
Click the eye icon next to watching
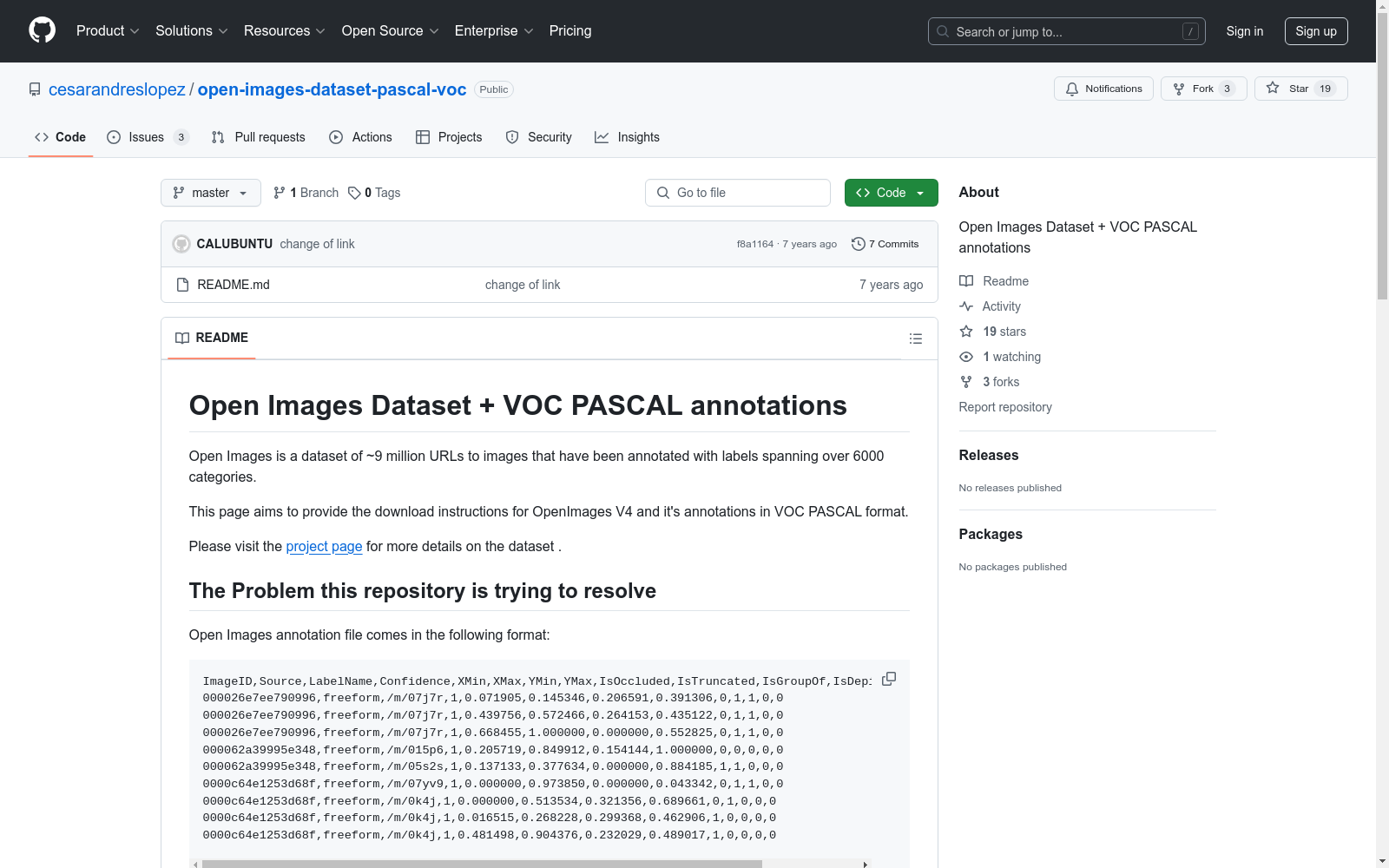pyautogui.click(x=966, y=357)
